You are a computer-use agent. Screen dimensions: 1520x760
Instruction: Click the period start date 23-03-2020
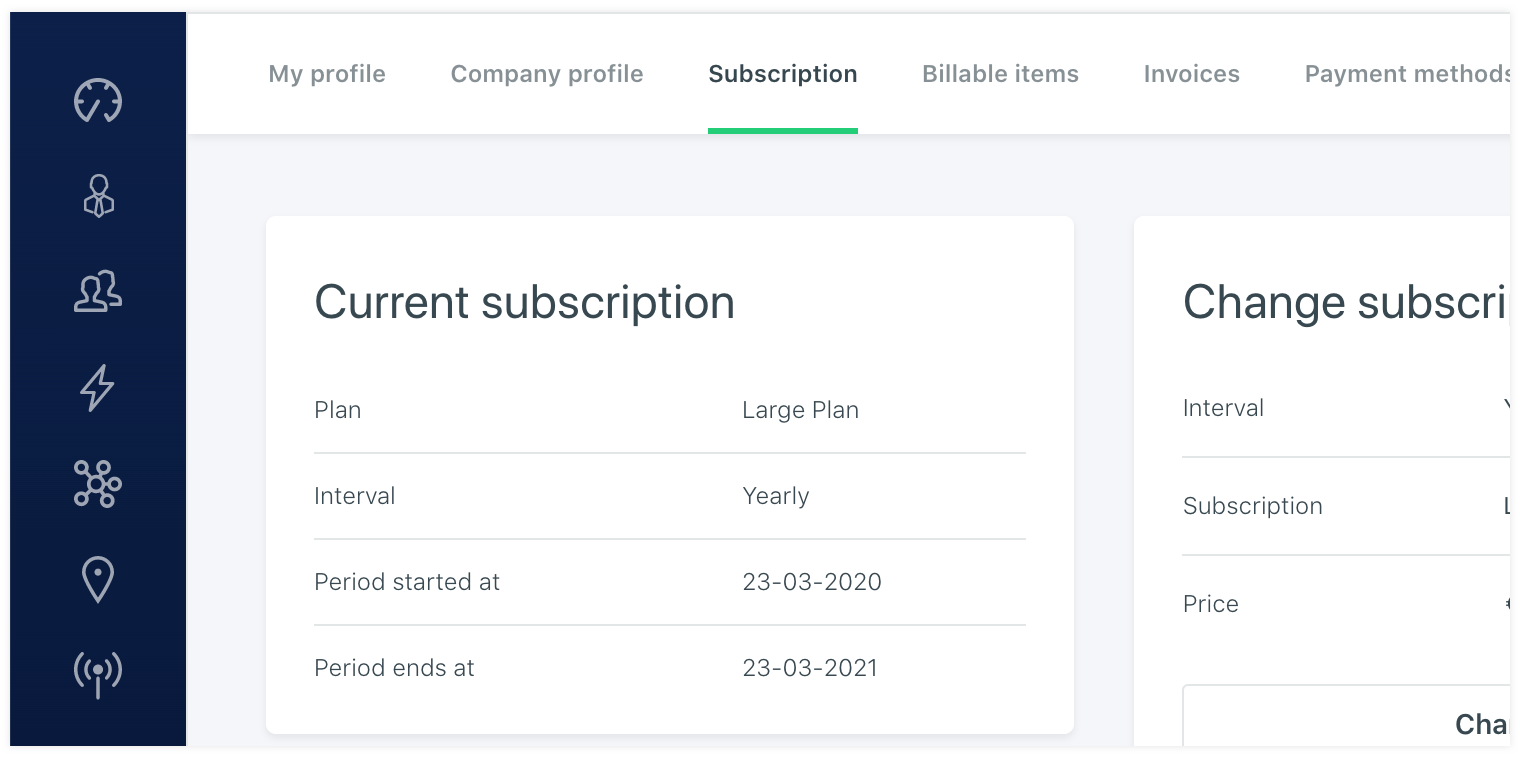(x=811, y=582)
